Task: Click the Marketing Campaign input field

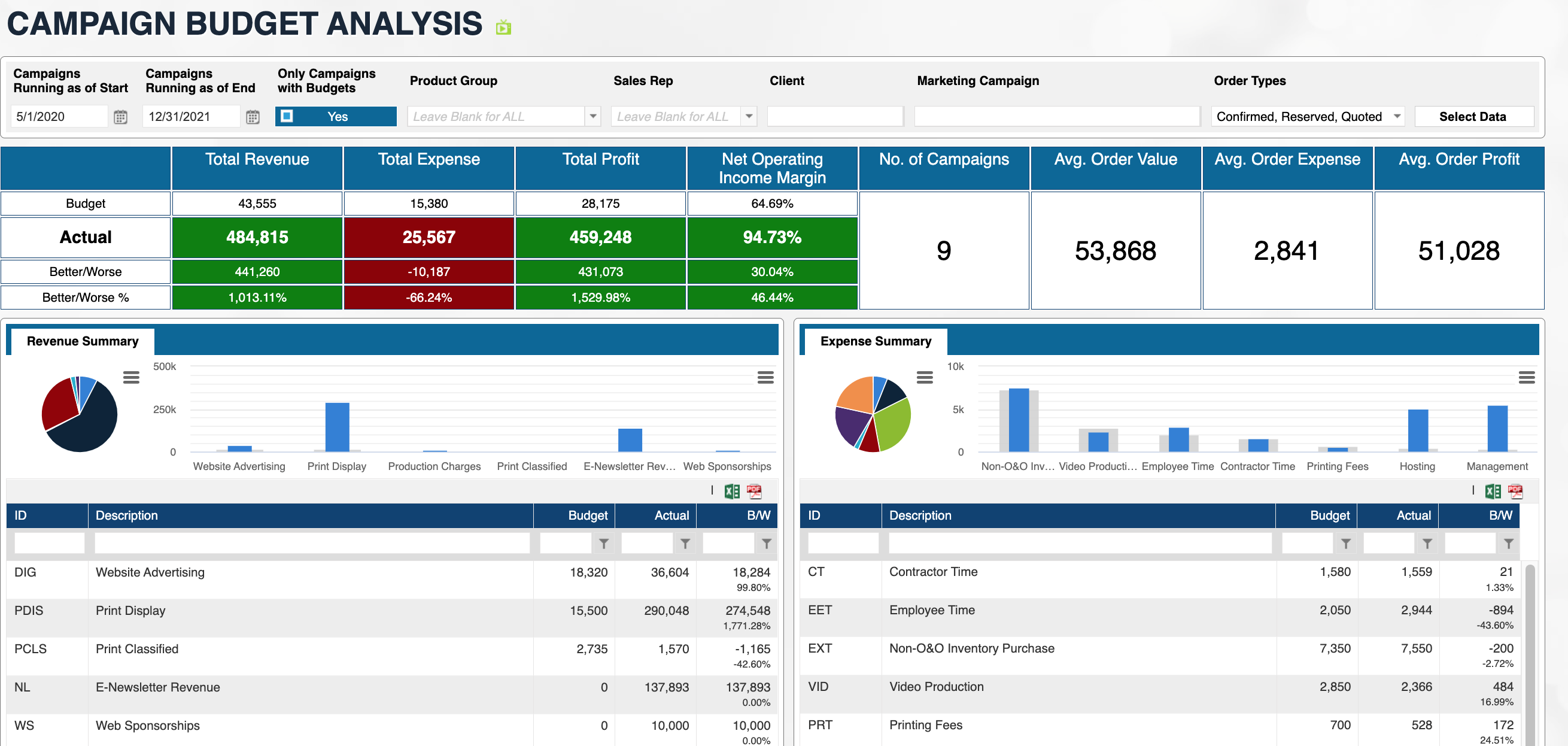Action: (1056, 116)
